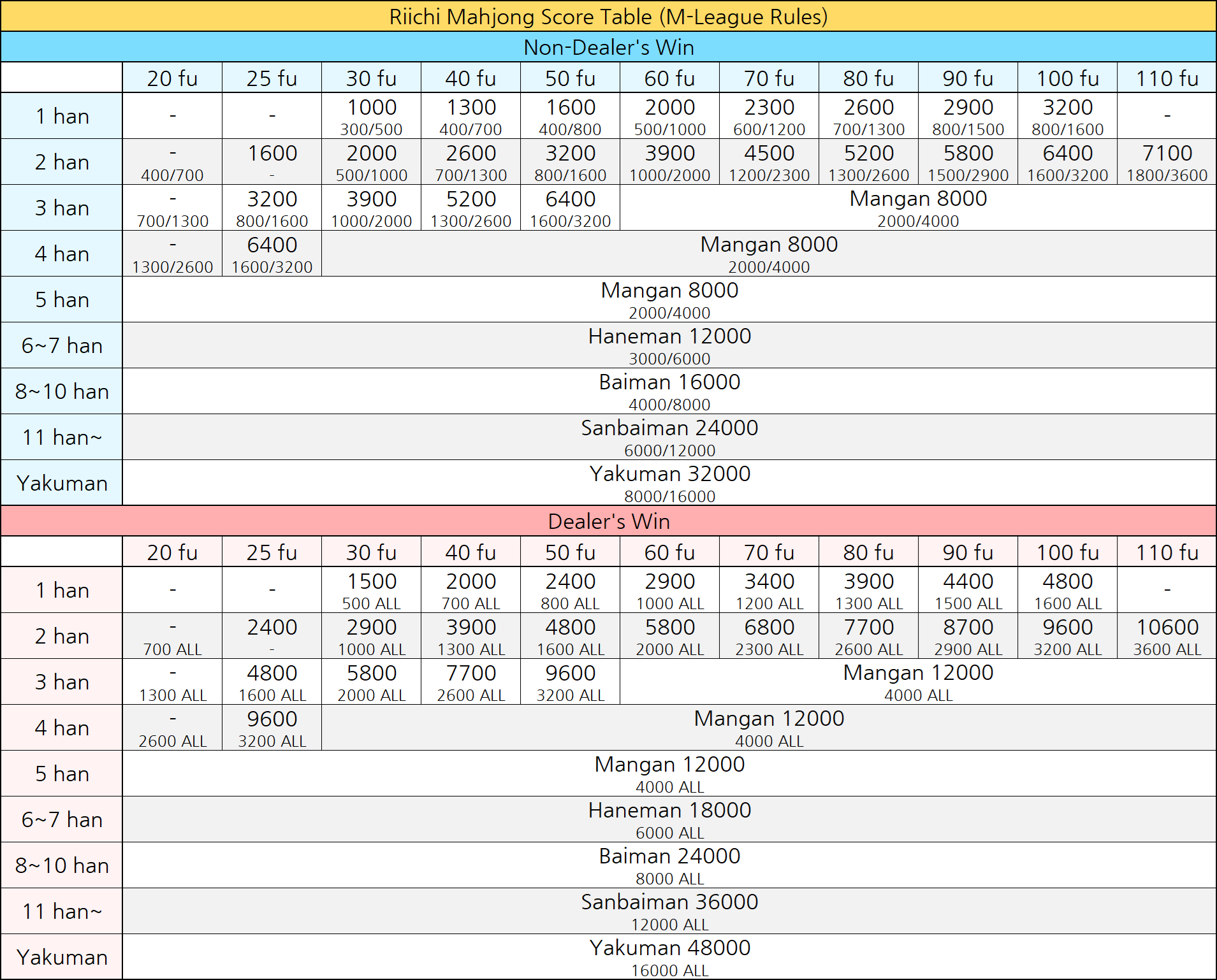Click Dealer 4 han 20 fu cell 2600 ALL
The width and height of the screenshot is (1217, 980).
pos(172,728)
